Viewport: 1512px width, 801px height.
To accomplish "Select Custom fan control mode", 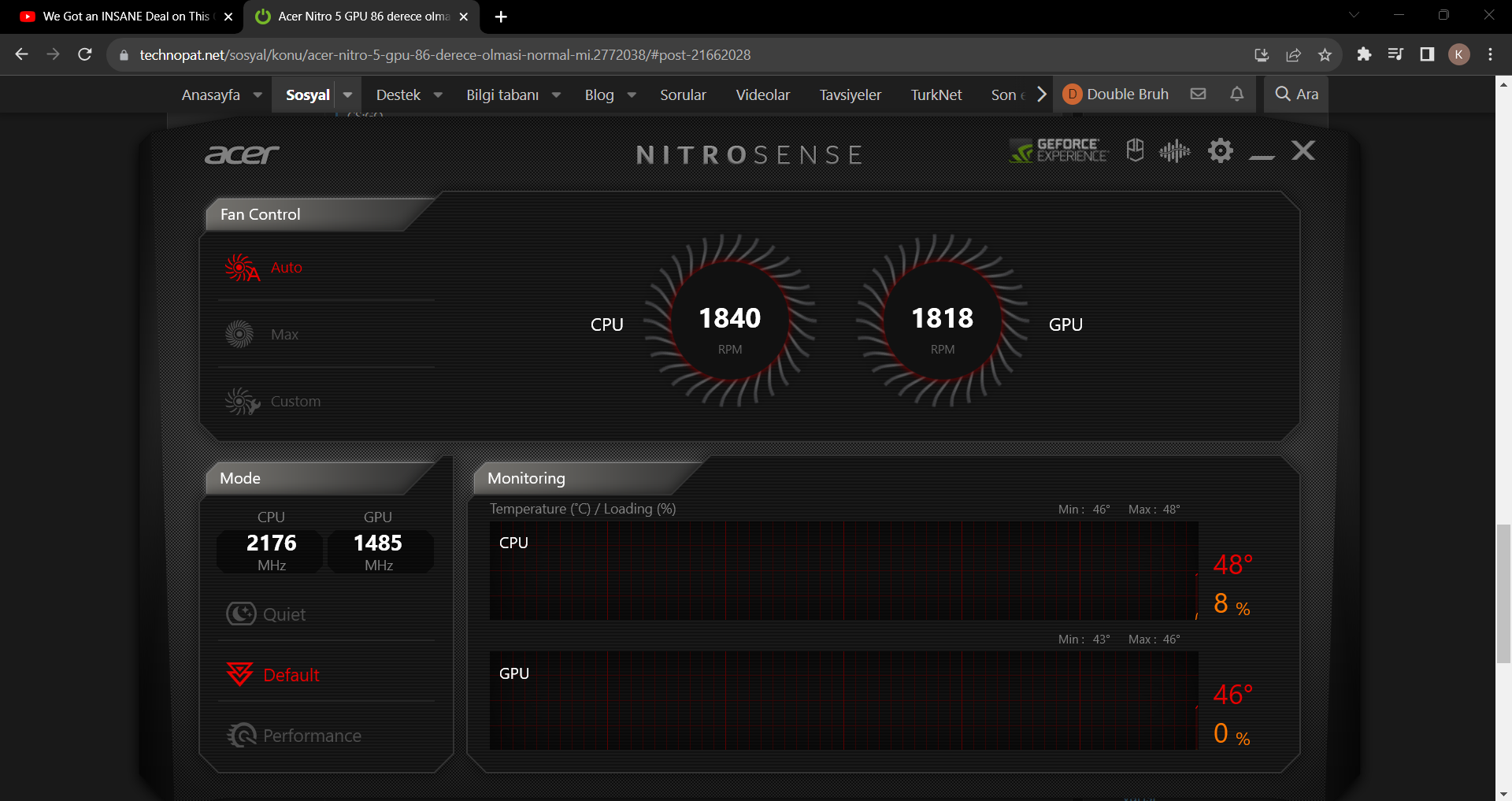I will pos(295,402).
